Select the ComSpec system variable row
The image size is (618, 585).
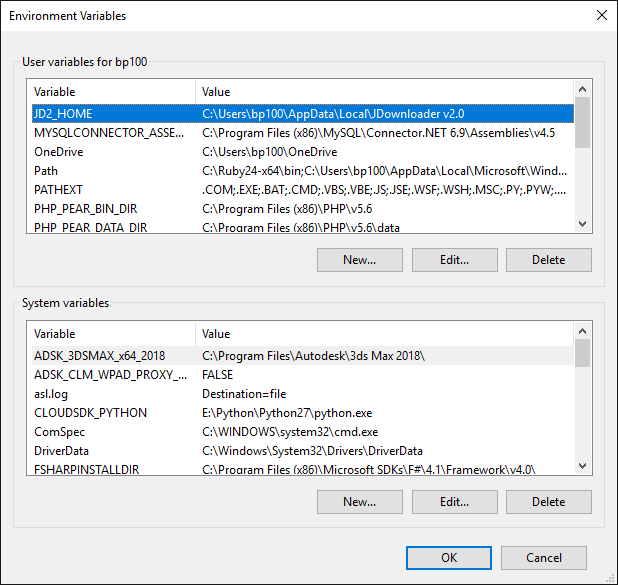pos(60,432)
